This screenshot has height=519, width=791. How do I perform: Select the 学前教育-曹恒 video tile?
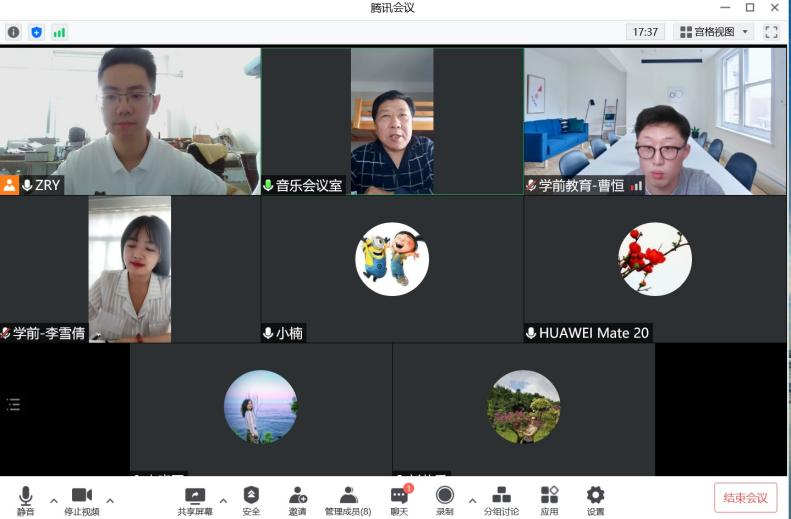[655, 121]
